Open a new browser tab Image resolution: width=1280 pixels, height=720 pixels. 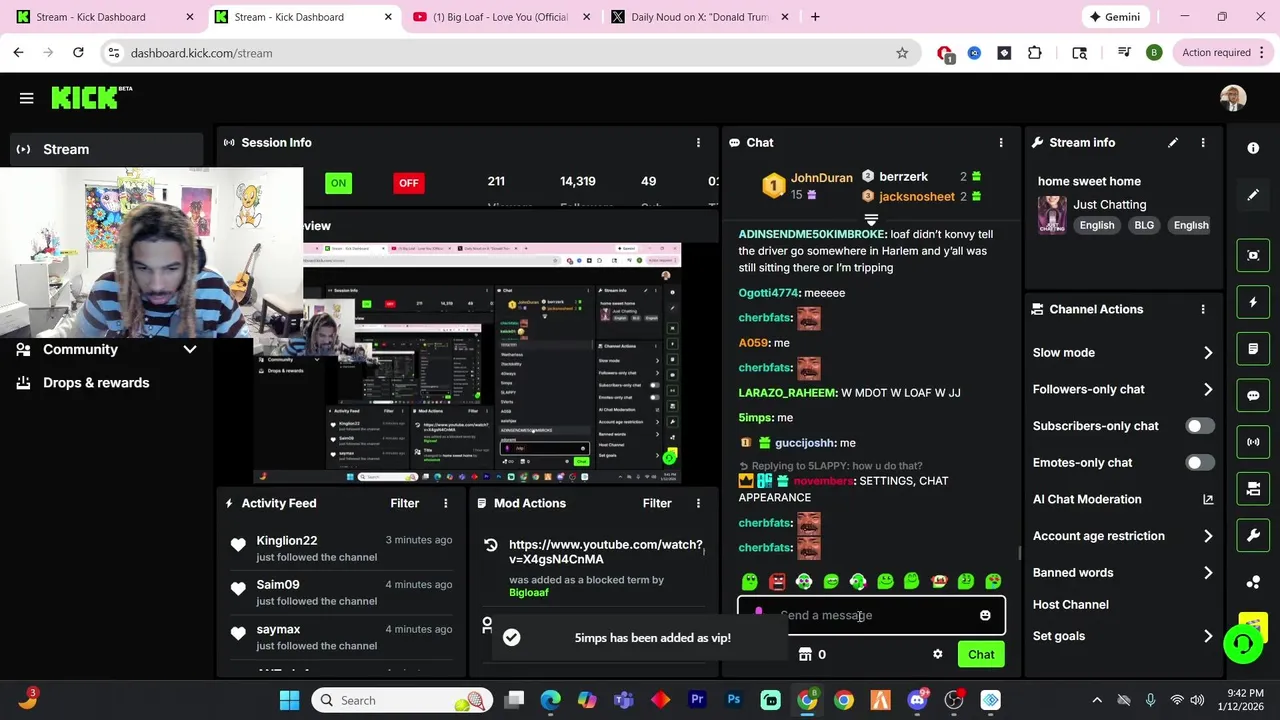[x=815, y=17]
